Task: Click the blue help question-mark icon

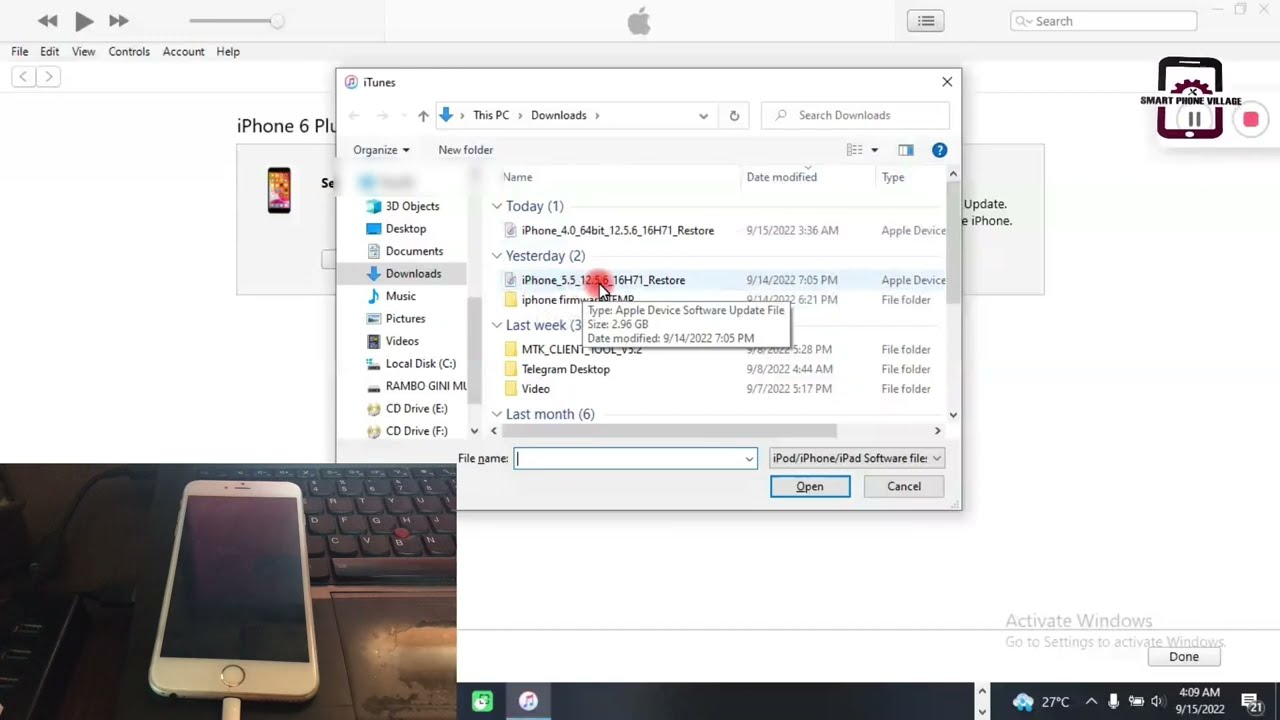Action: pyautogui.click(x=939, y=150)
